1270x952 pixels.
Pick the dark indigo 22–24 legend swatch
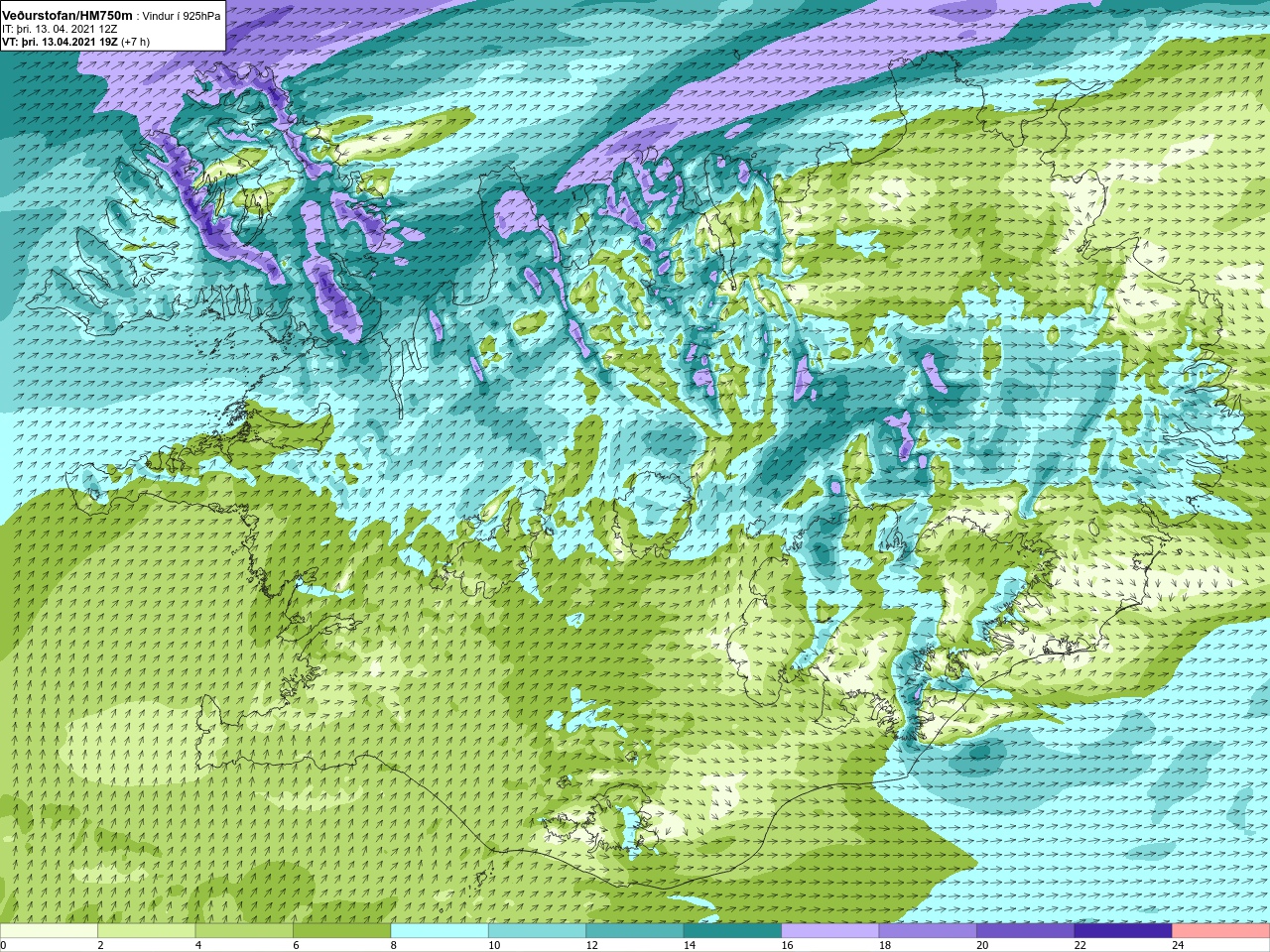coord(1123,931)
